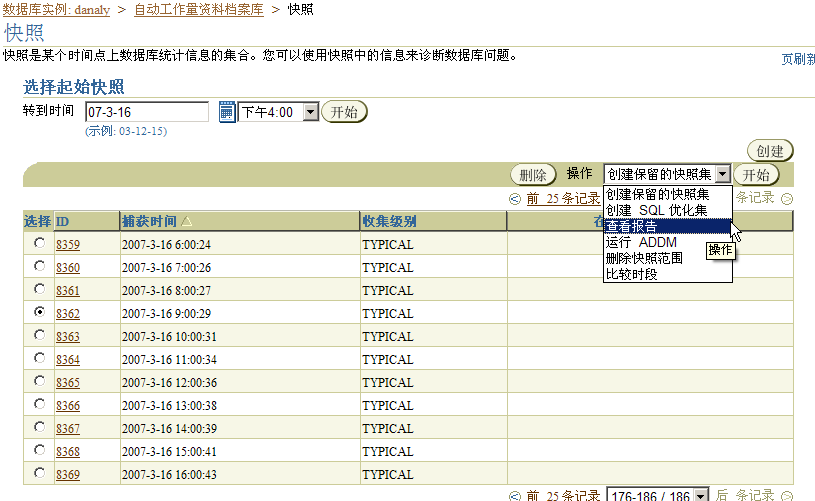
Task: Open the 数据库实例: danaly breadcrumb link
Action: pyautogui.click(x=56, y=9)
